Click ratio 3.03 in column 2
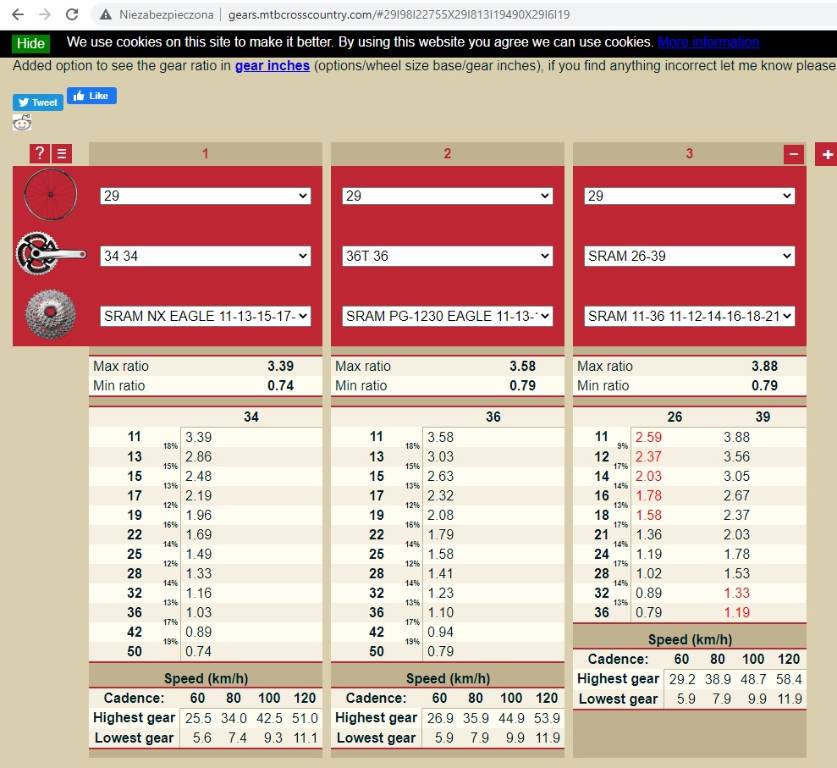Viewport: 837px width, 768px height. [440, 457]
